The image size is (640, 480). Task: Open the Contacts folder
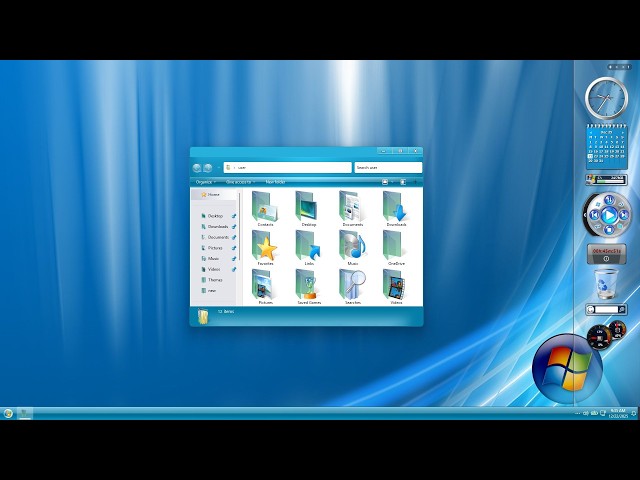point(265,209)
